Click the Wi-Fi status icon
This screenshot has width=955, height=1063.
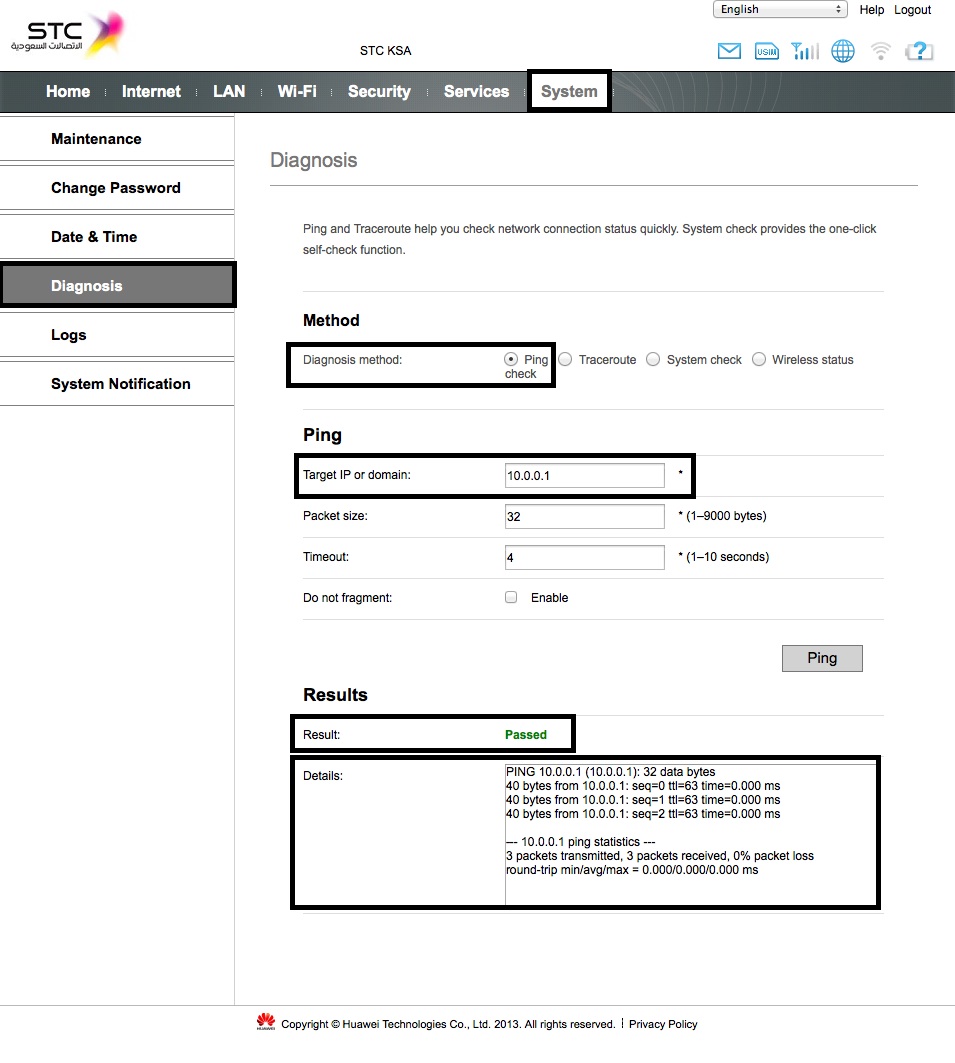point(880,51)
